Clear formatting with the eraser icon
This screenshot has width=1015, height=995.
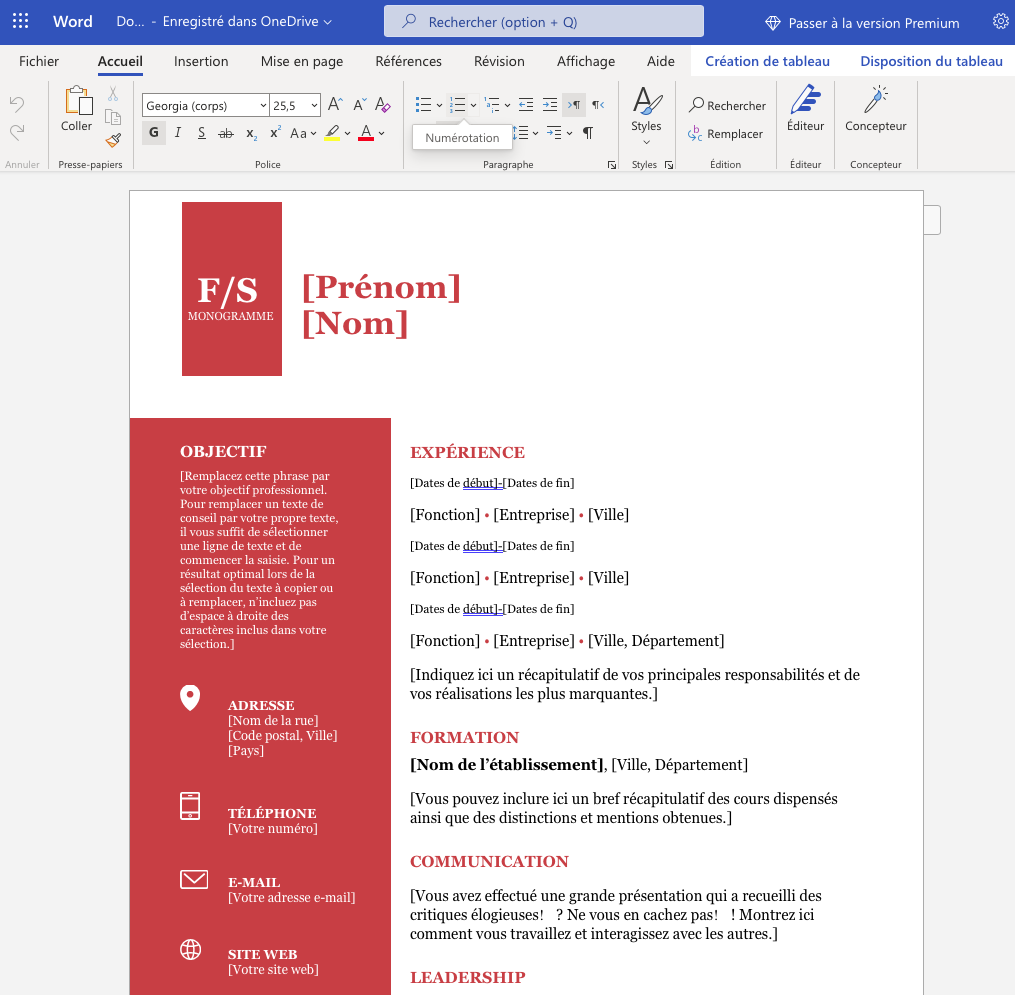pyautogui.click(x=383, y=105)
